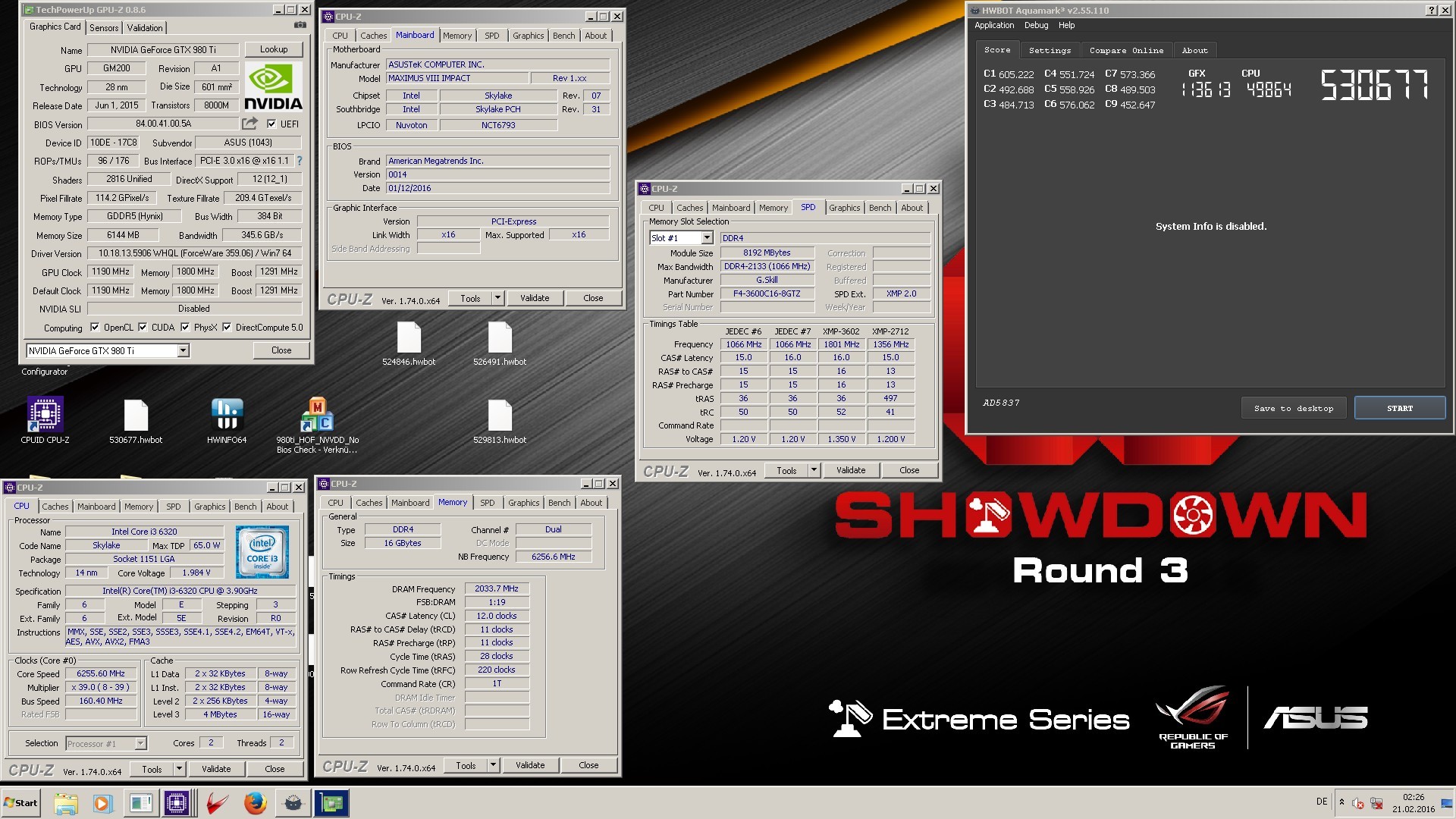Open the Slot #1 memory slot dropdown
Screen dimensions: 1456x819
(707, 238)
